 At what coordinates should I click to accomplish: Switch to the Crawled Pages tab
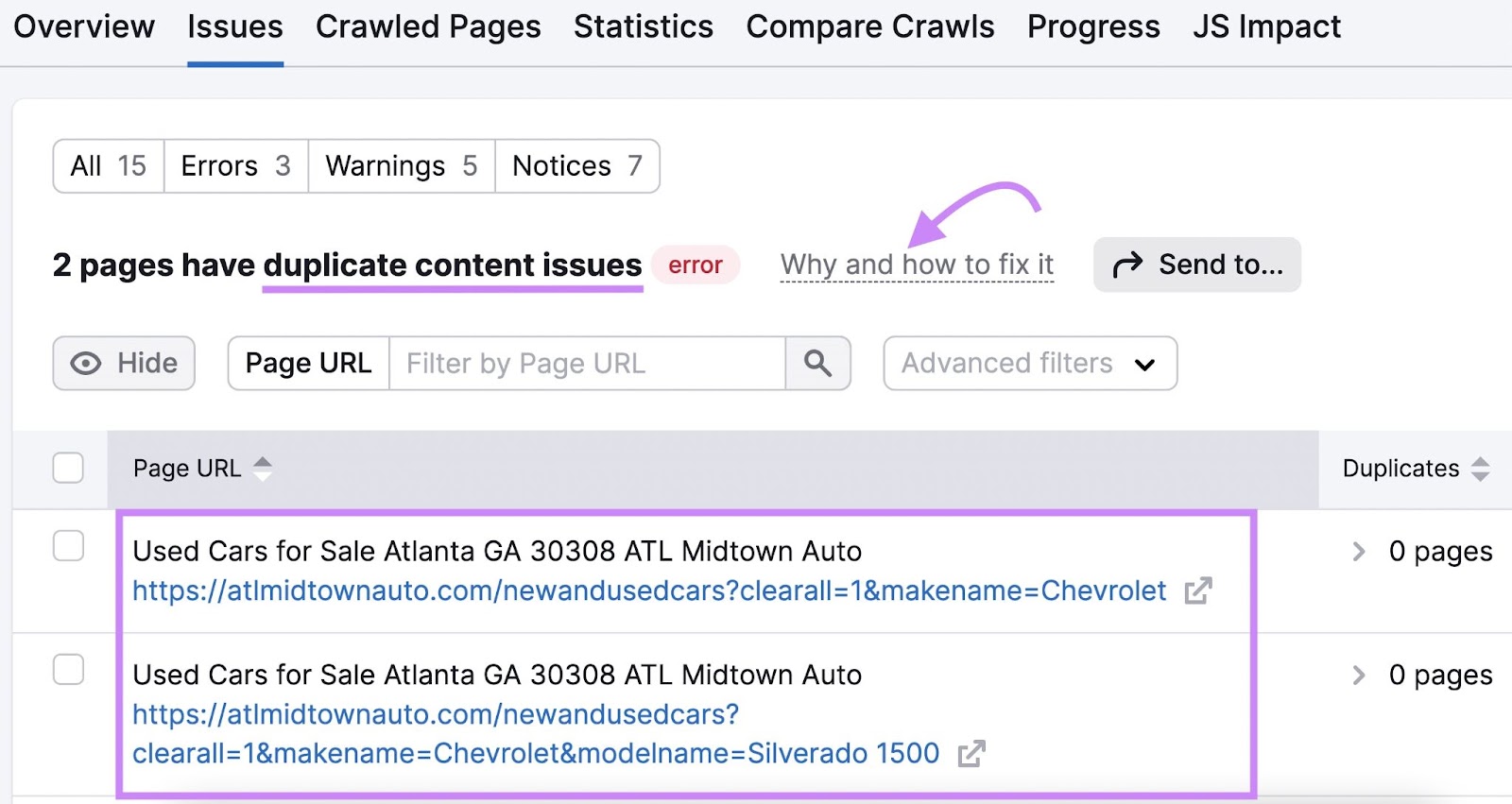click(428, 26)
